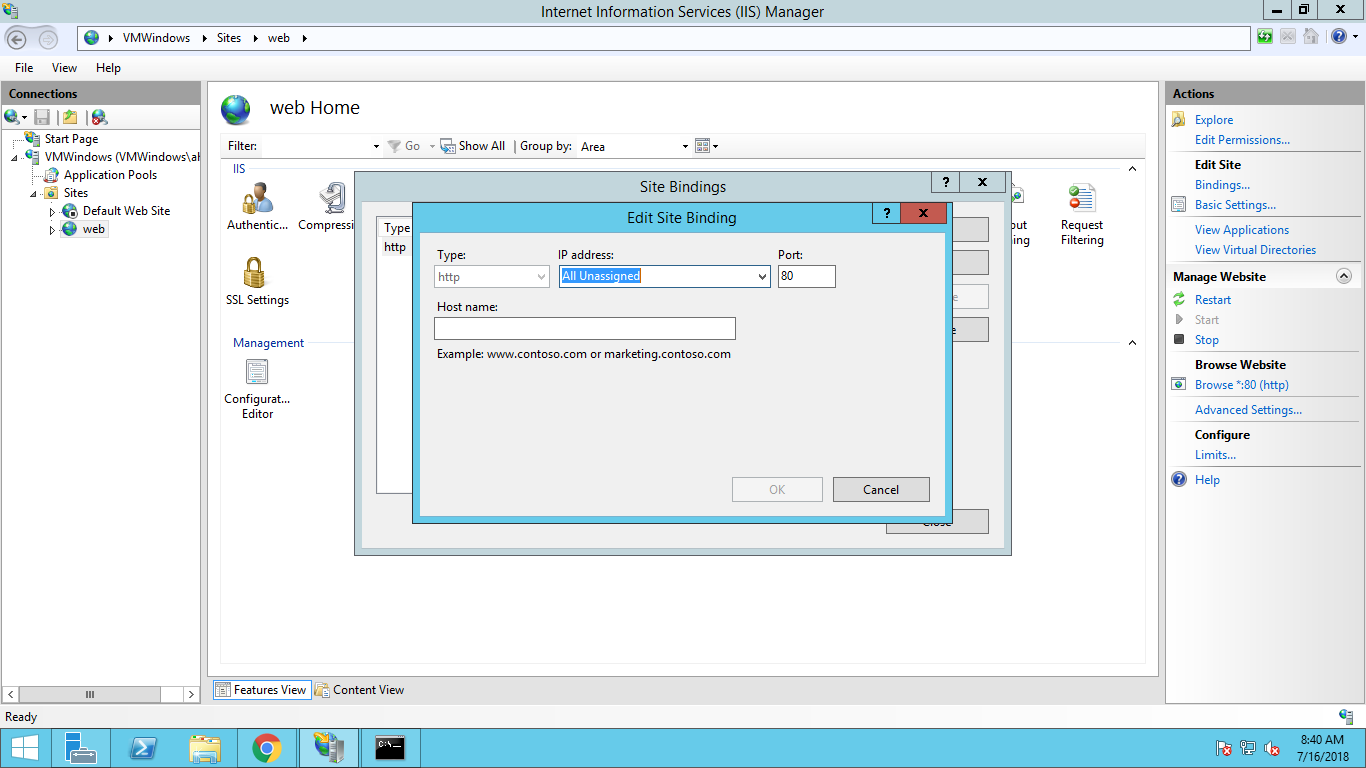Screen dimensions: 1366x768
Task: Click Show All in filter toolbar
Action: [473, 146]
